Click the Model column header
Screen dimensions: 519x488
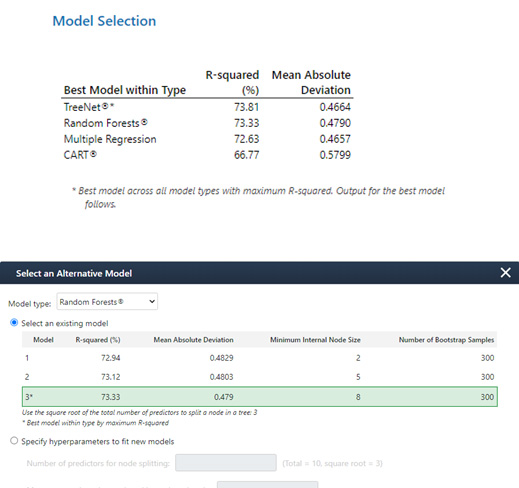tap(43, 340)
